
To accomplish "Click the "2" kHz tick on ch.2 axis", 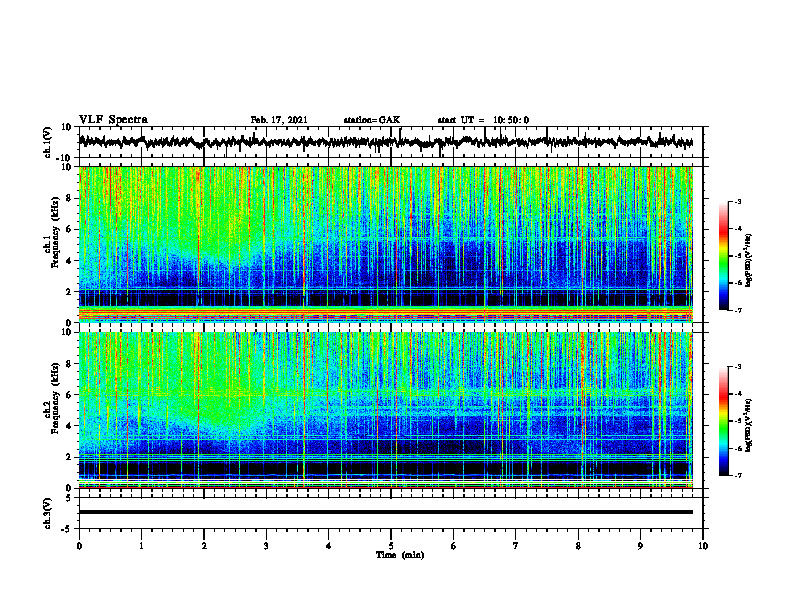I will [69, 457].
